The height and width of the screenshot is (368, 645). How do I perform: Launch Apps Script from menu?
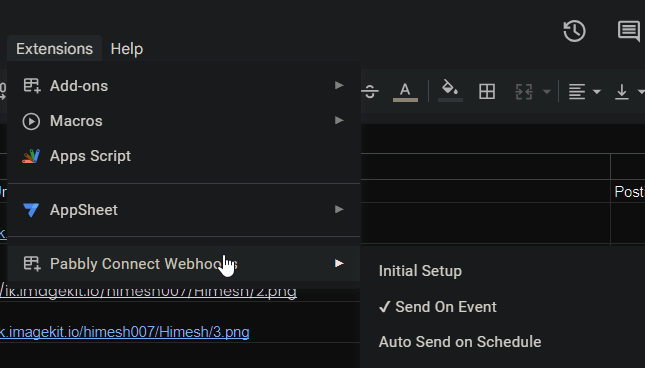tap(184, 156)
